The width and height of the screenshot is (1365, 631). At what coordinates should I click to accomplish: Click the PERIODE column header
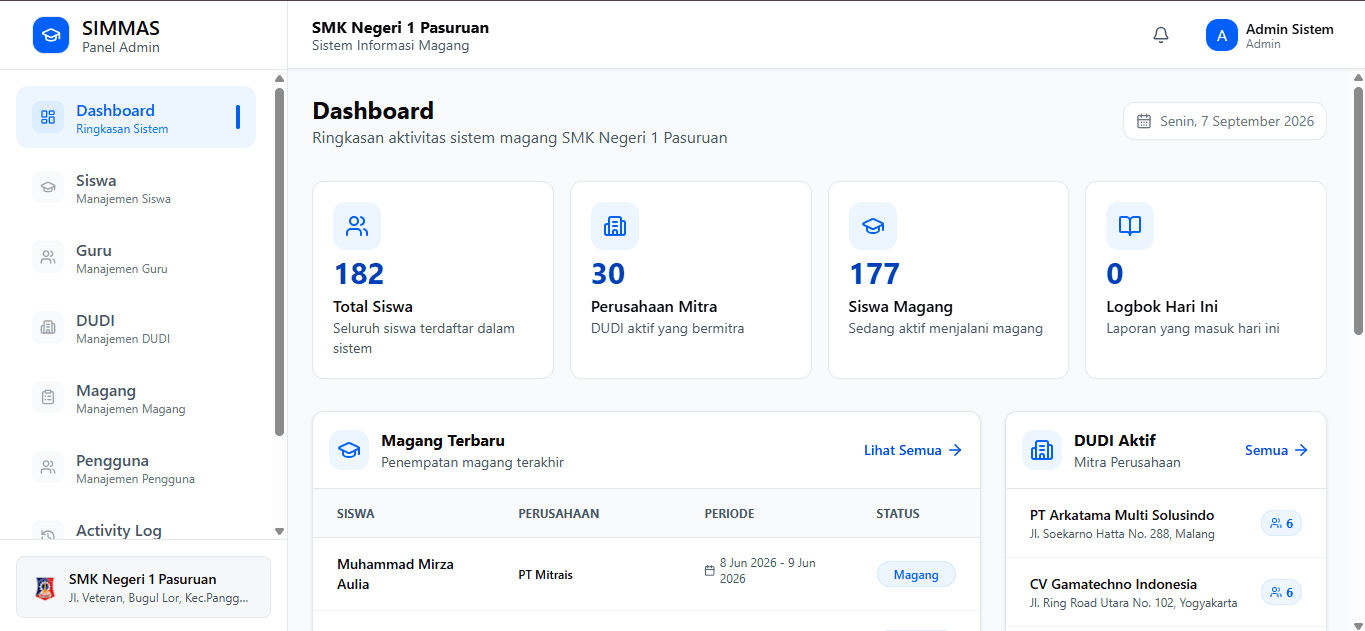730,514
